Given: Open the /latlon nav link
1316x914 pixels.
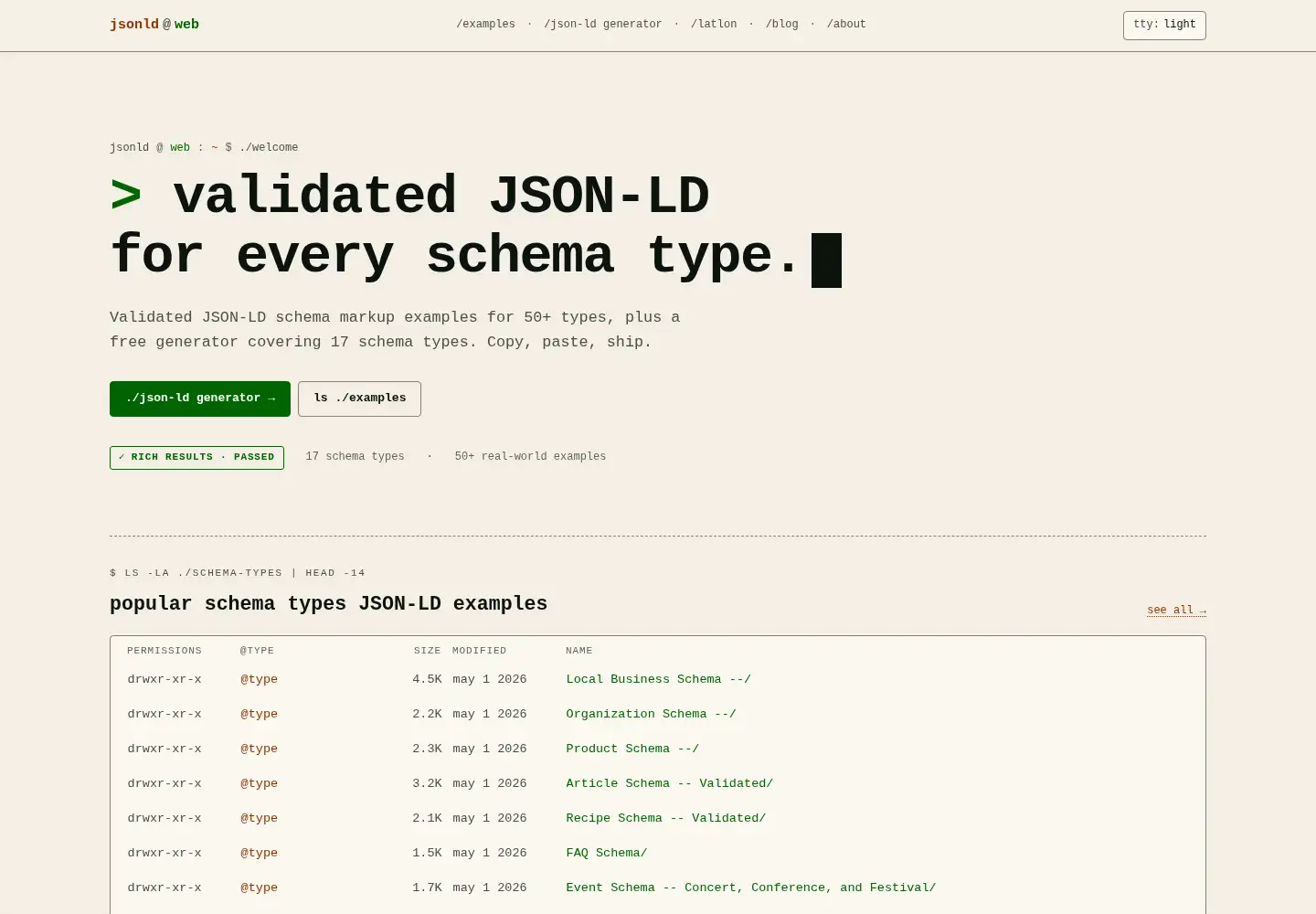Looking at the screenshot, I should tap(714, 25).
